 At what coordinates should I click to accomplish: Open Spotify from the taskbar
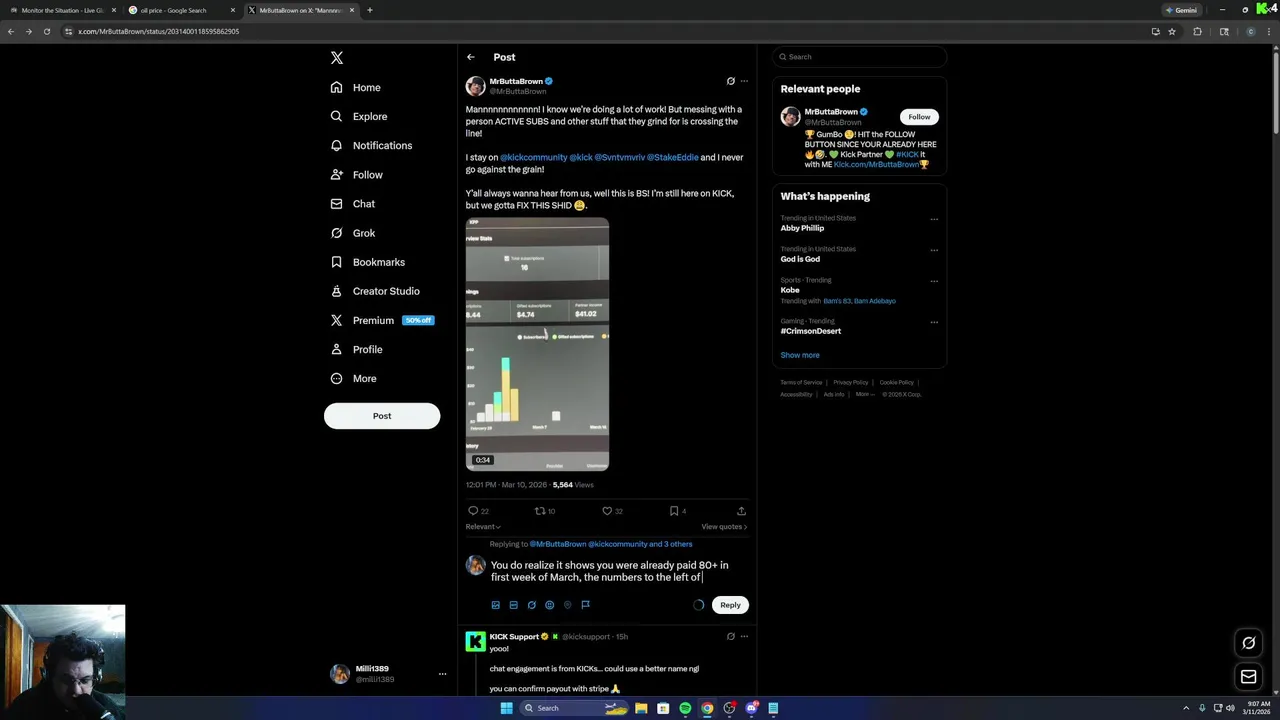685,708
